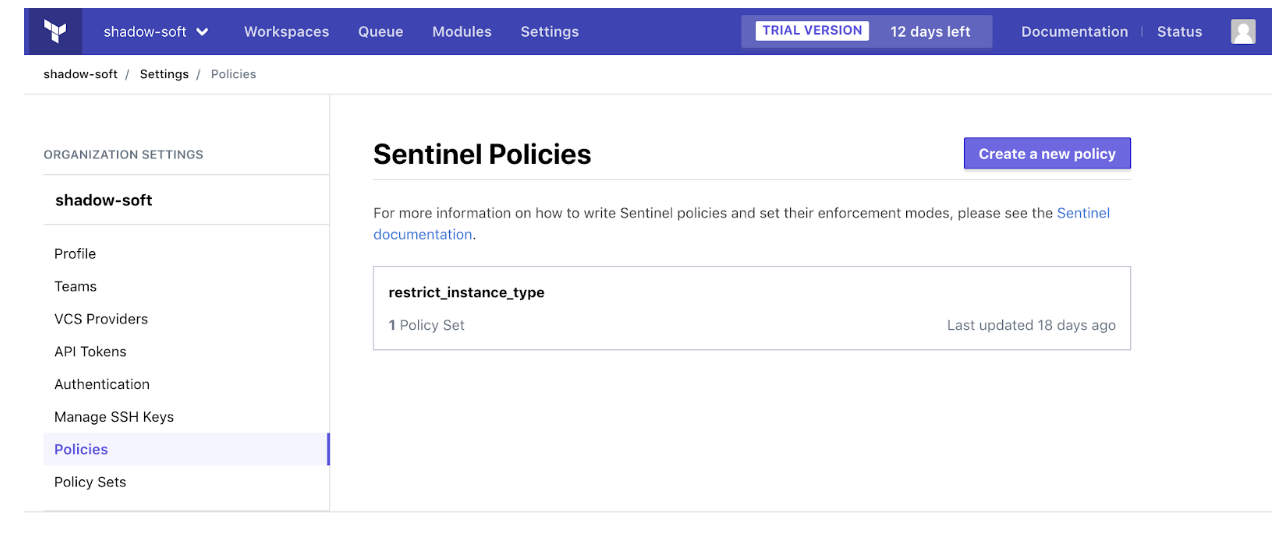Follow the Sentinel documentation link
Viewport: 1286px width, 546px height.
point(1083,213)
